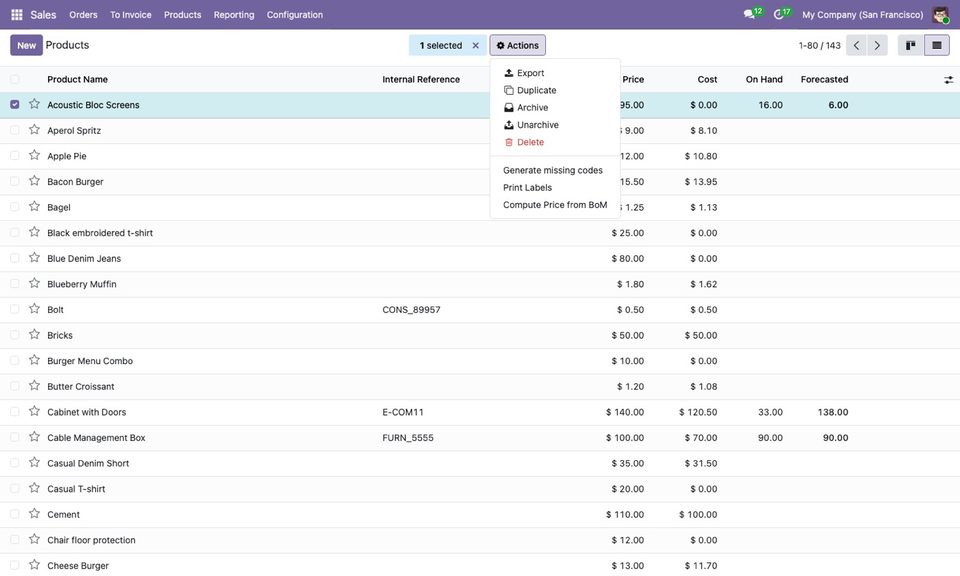This screenshot has width=960, height=576.
Task: Star the Apple Pie product
Action: [x=34, y=155]
